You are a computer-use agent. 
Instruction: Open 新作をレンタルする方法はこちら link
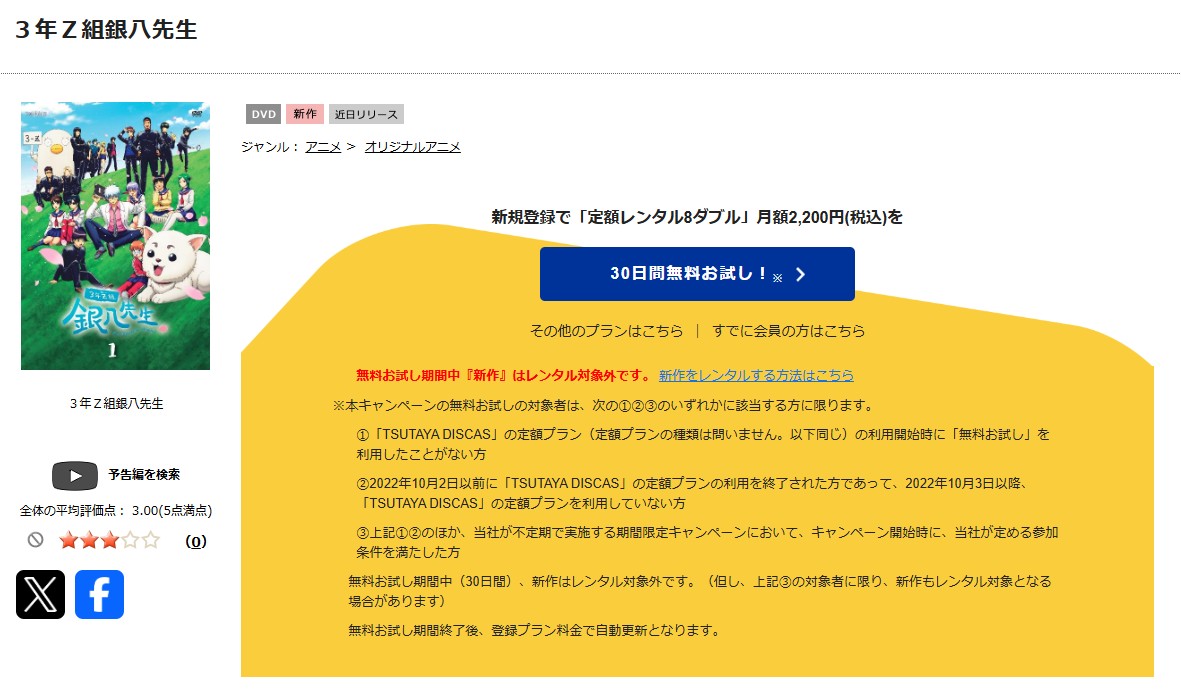(x=756, y=376)
